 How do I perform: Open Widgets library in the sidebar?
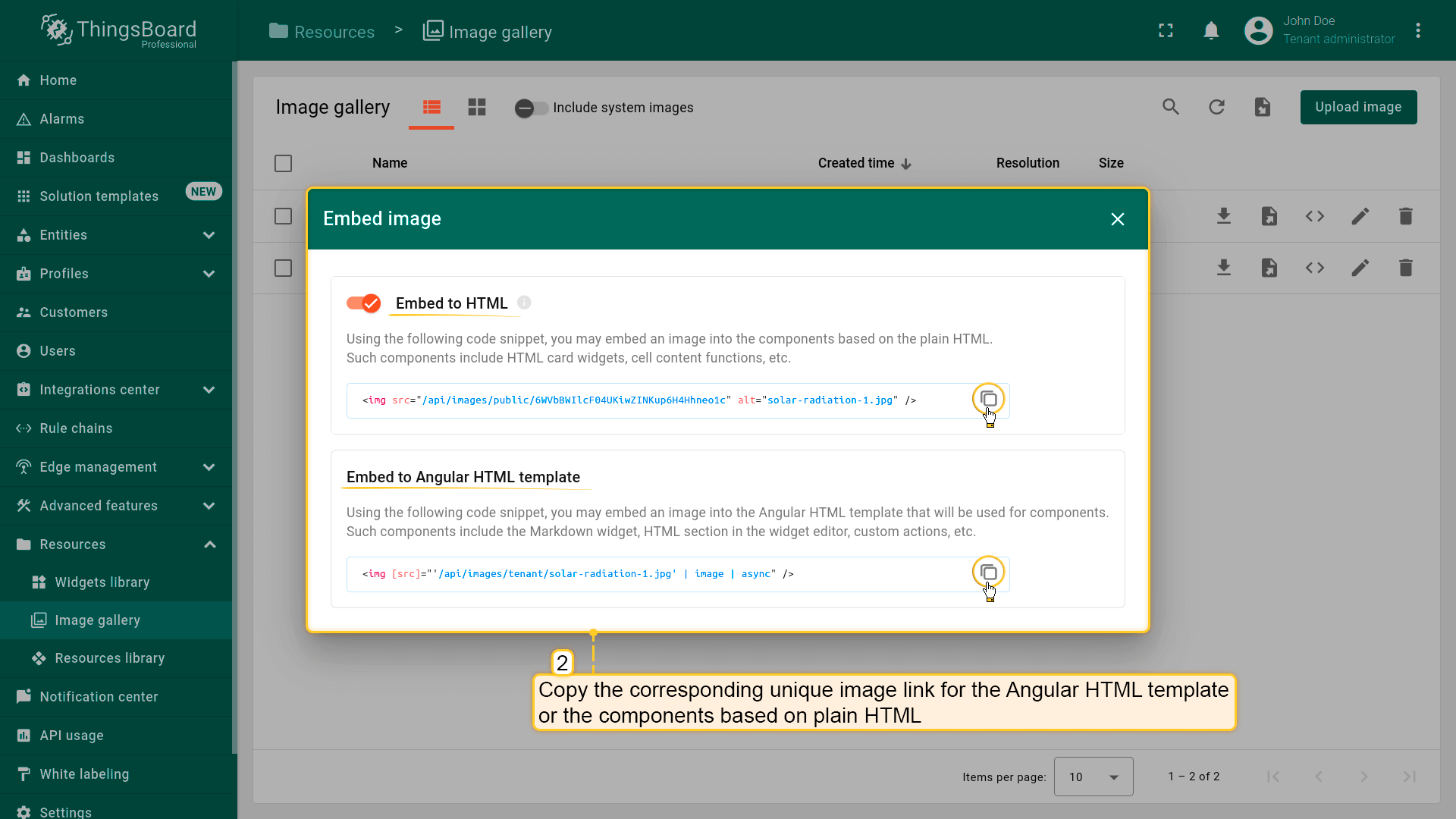102,582
